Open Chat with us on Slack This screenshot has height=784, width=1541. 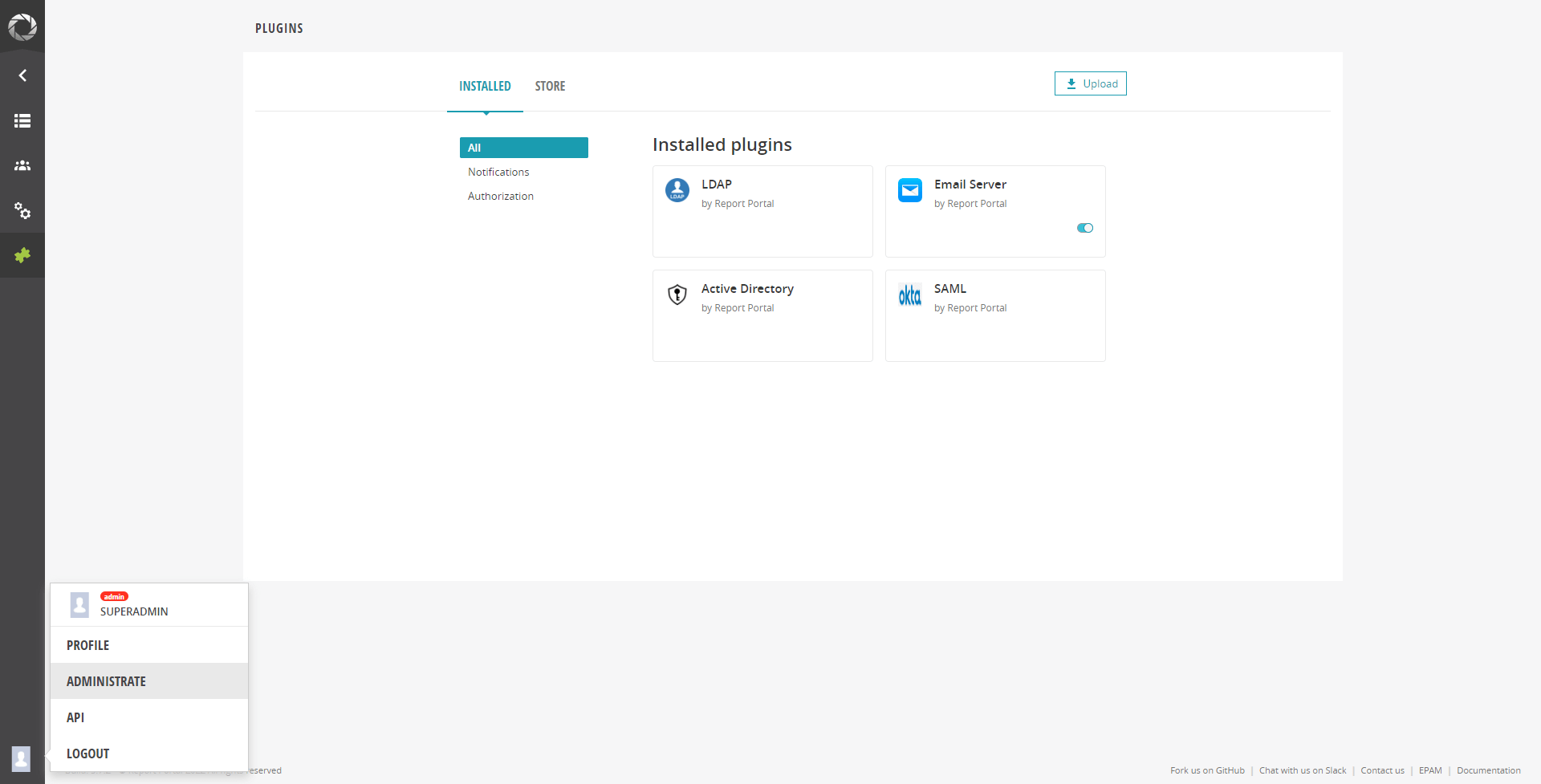1302,770
